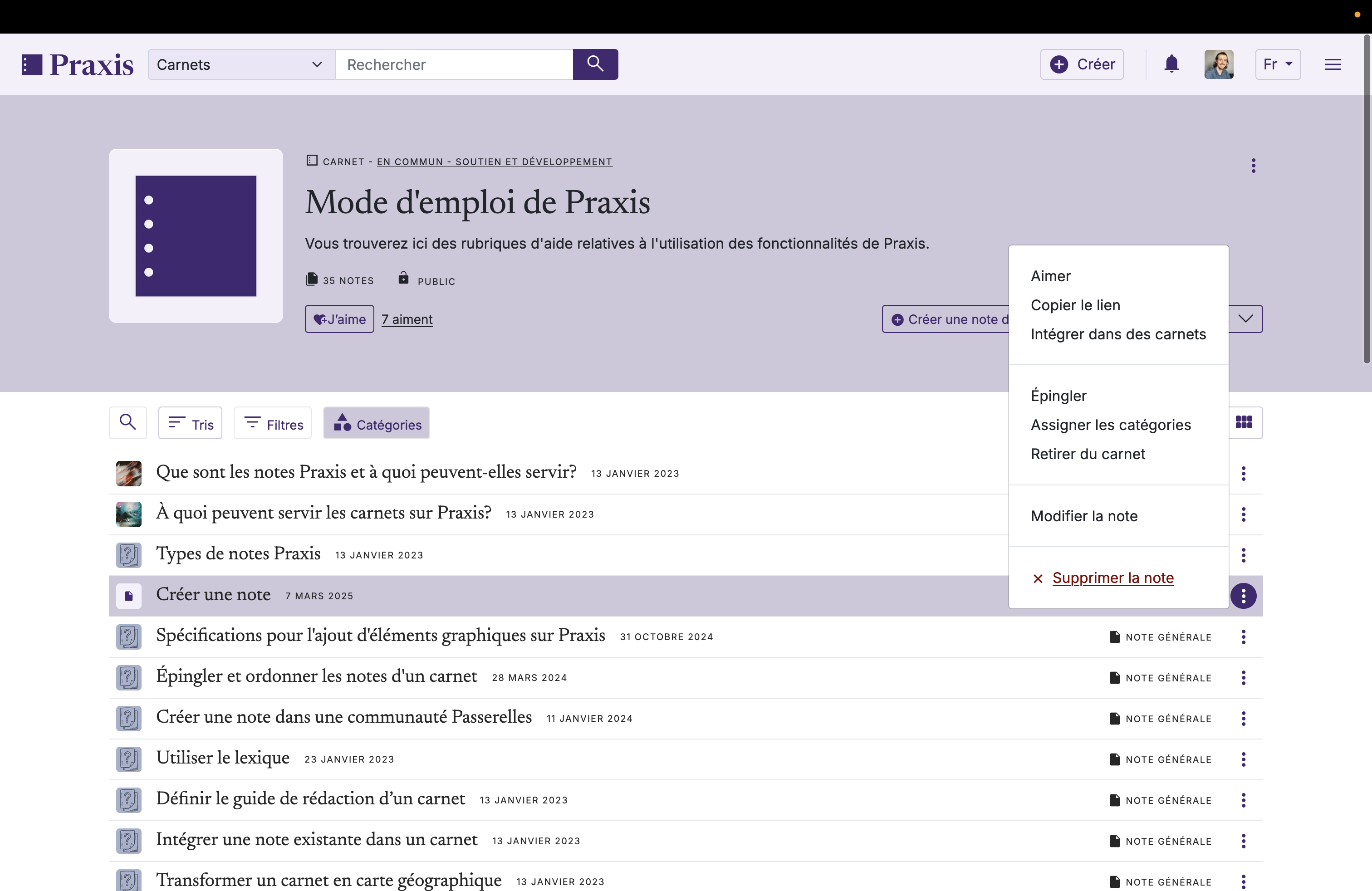Open carnet header three-dot options
The image size is (1372, 891).
(1253, 166)
